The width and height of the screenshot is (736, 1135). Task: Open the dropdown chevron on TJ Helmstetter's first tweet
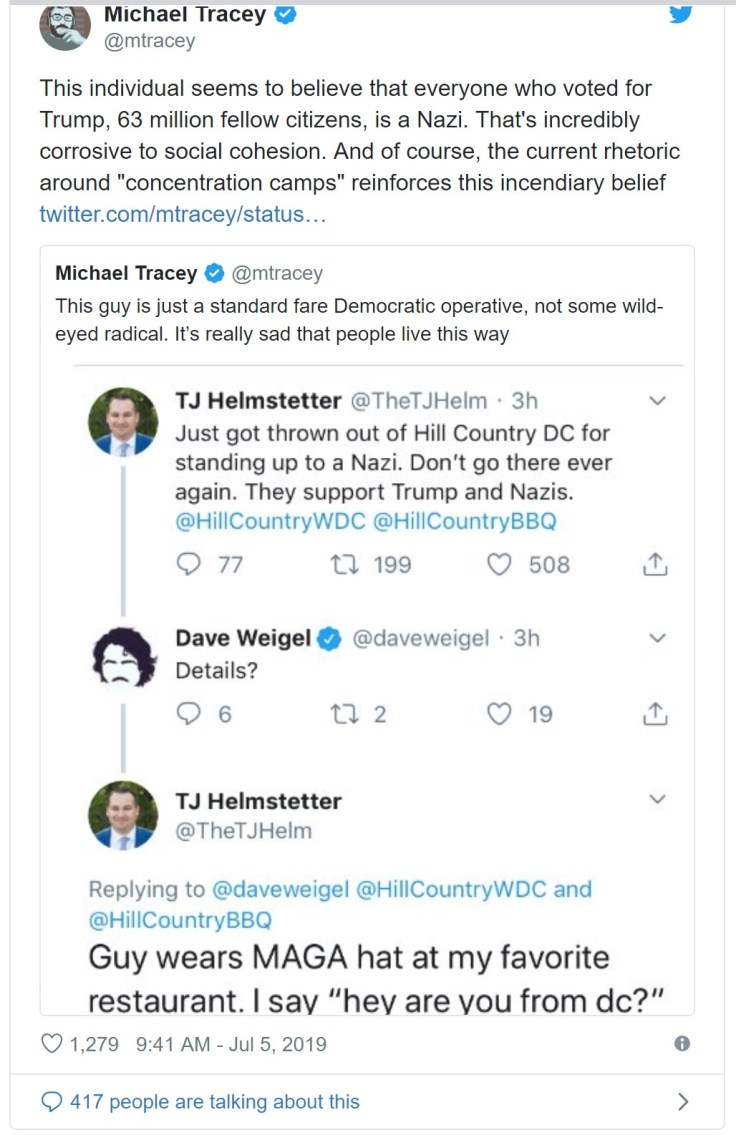[657, 401]
